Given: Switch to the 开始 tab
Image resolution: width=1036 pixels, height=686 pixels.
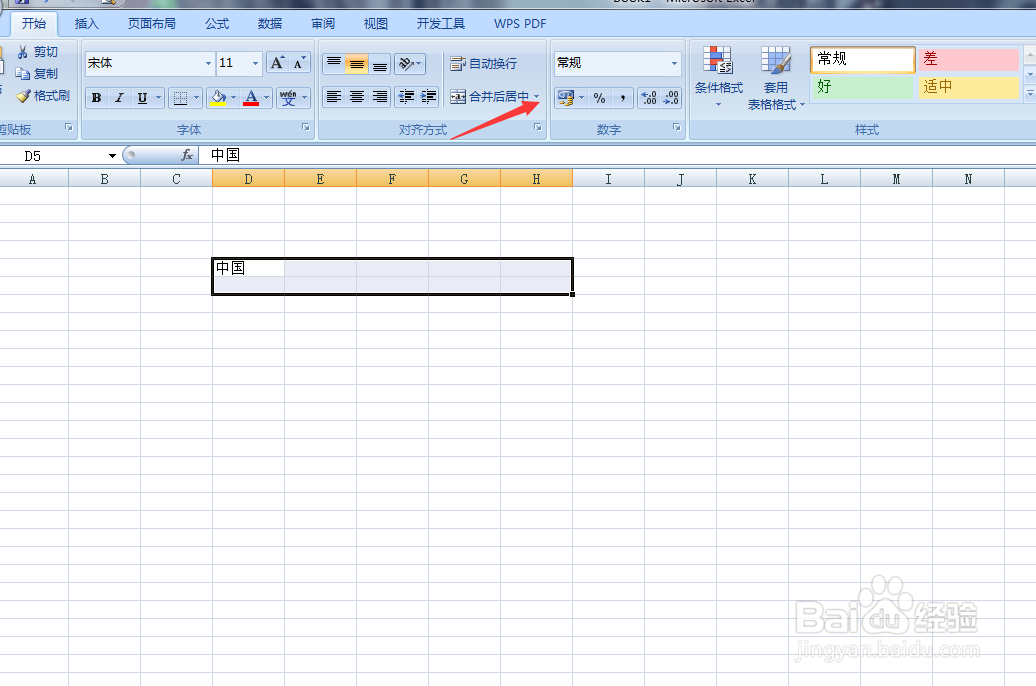Looking at the screenshot, I should [34, 24].
